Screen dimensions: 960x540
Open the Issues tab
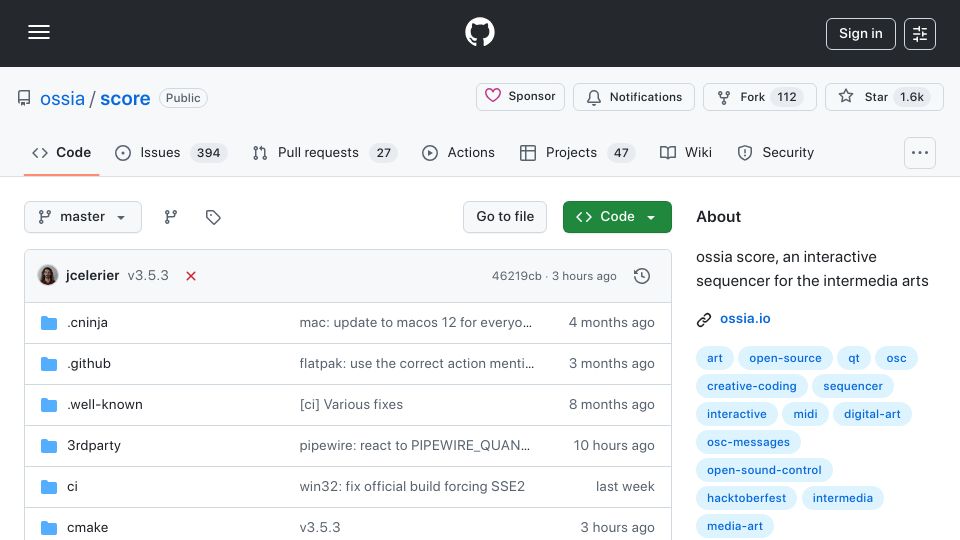click(x=171, y=152)
